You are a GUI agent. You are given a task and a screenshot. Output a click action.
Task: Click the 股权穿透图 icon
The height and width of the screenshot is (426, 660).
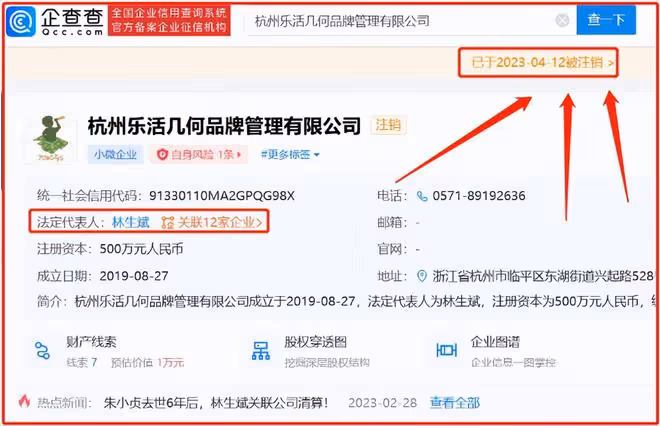261,351
